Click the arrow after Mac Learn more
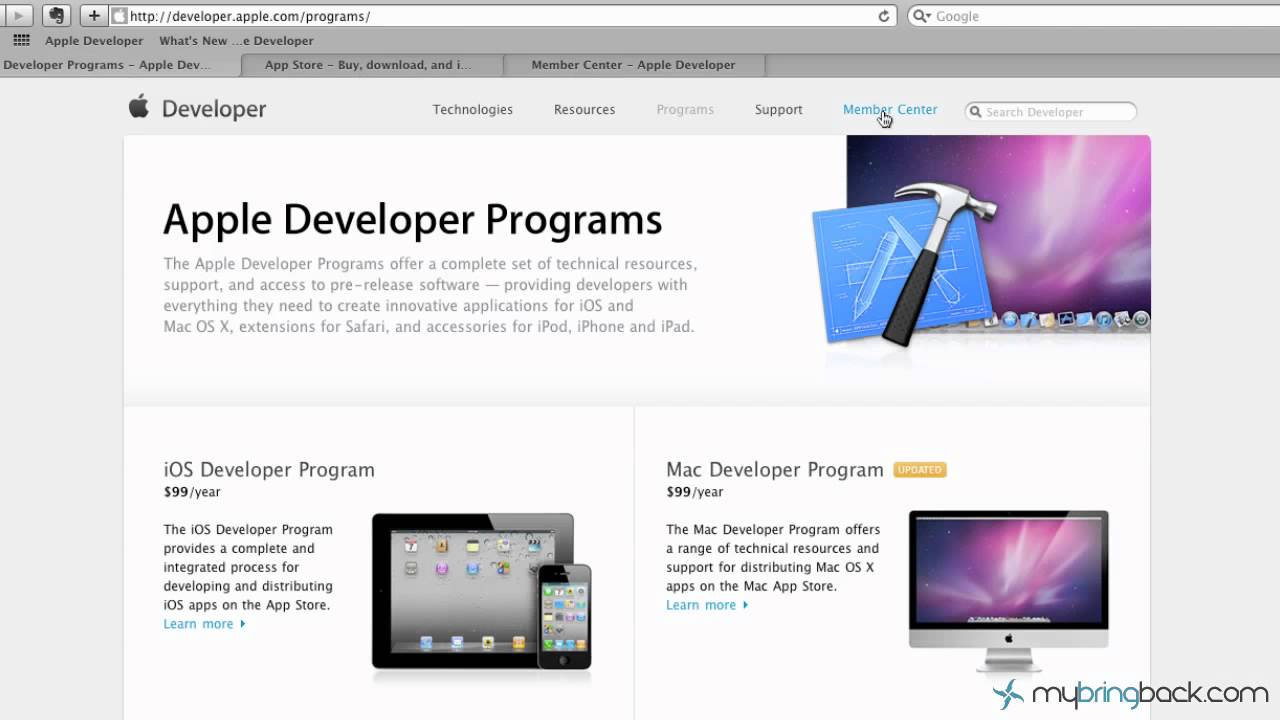Image resolution: width=1280 pixels, height=720 pixels. [745, 605]
